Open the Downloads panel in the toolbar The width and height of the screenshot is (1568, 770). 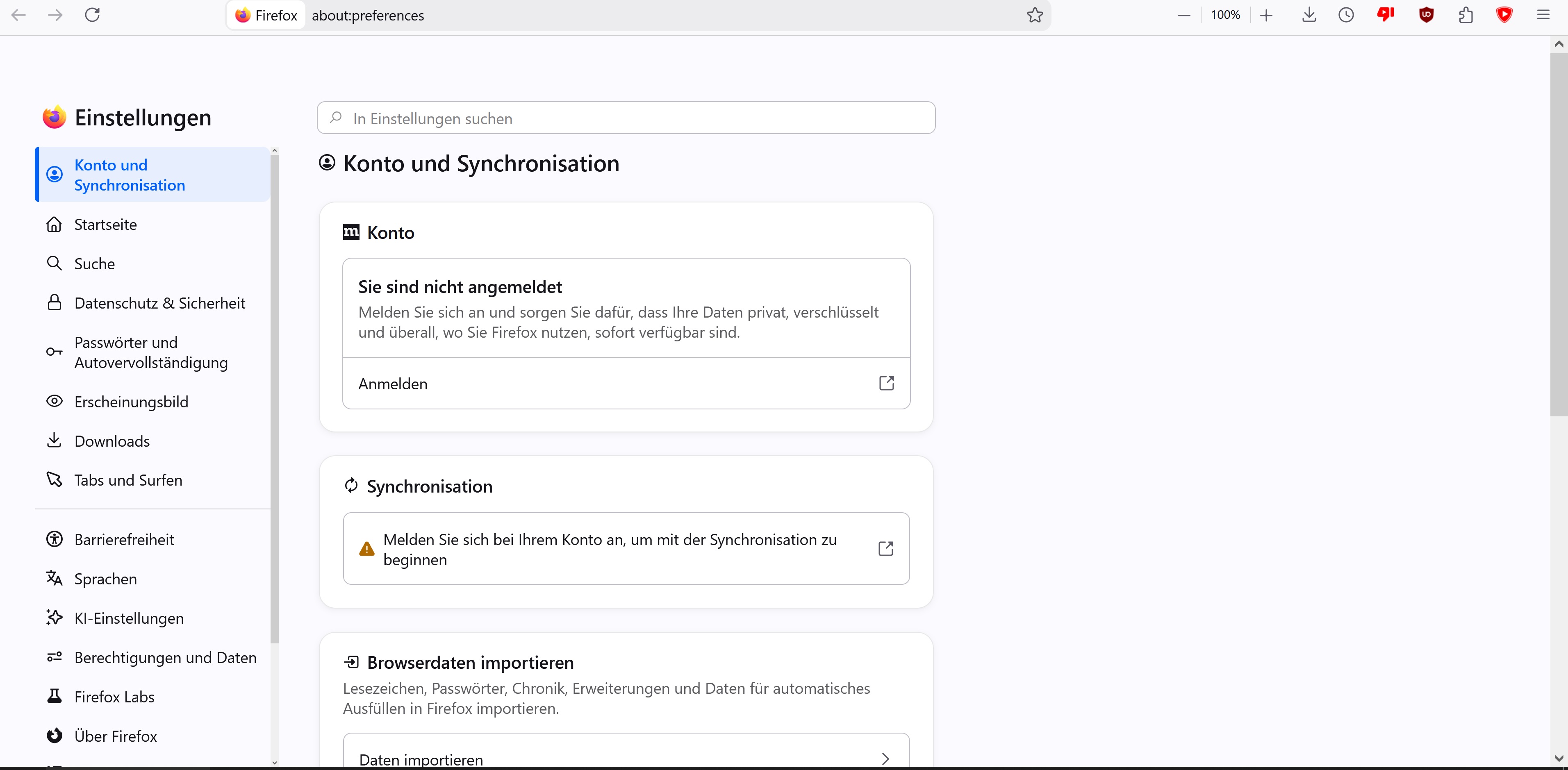click(x=1309, y=15)
